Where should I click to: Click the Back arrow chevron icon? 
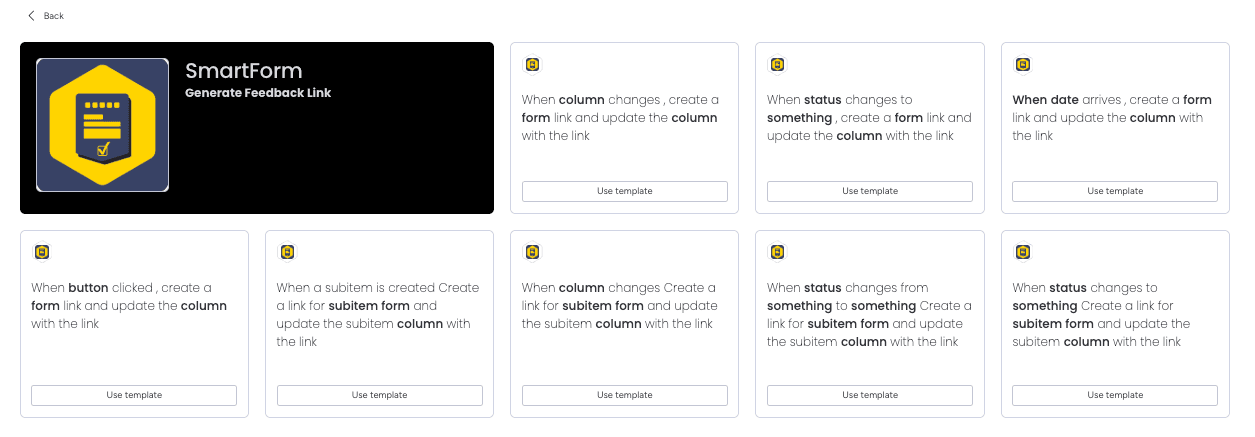click(x=32, y=16)
